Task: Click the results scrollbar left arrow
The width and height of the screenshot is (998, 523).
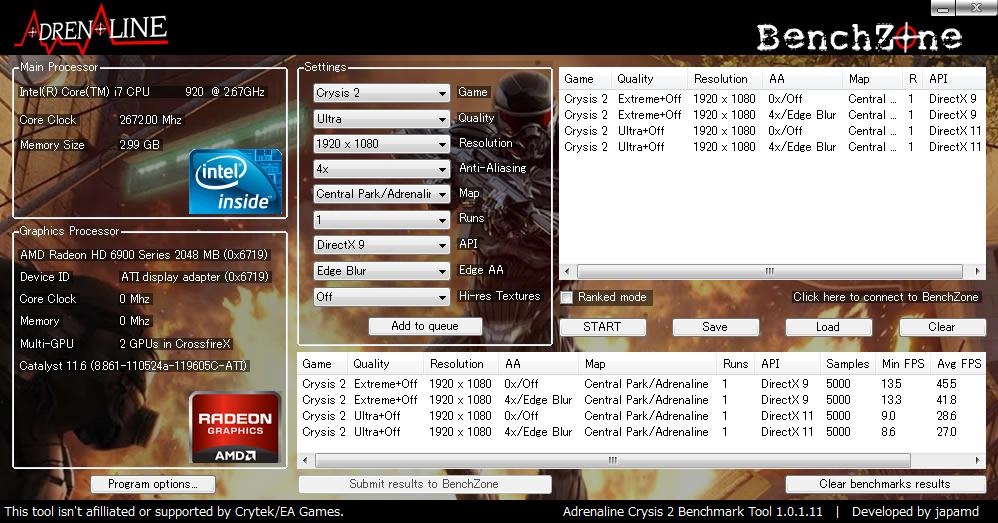Action: pyautogui.click(x=305, y=460)
